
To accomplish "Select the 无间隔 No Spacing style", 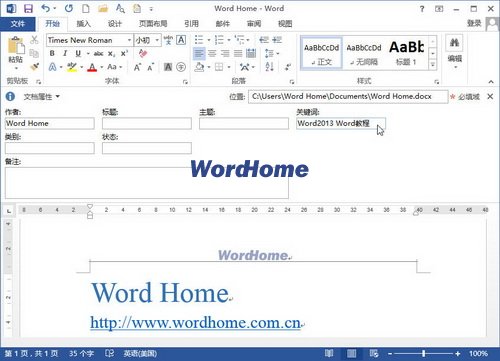I will tap(364, 54).
